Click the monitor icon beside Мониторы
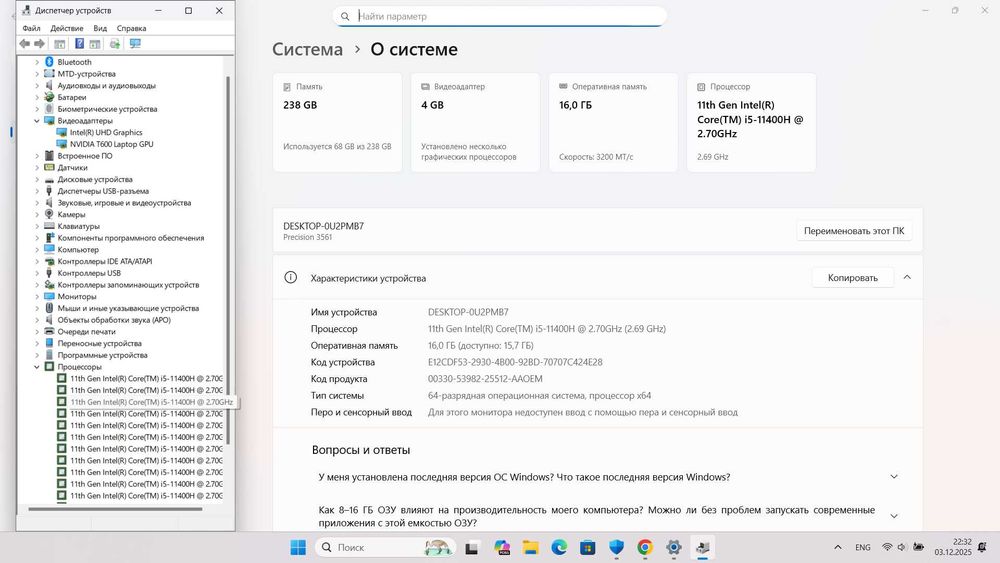The image size is (1000, 563). 49,296
